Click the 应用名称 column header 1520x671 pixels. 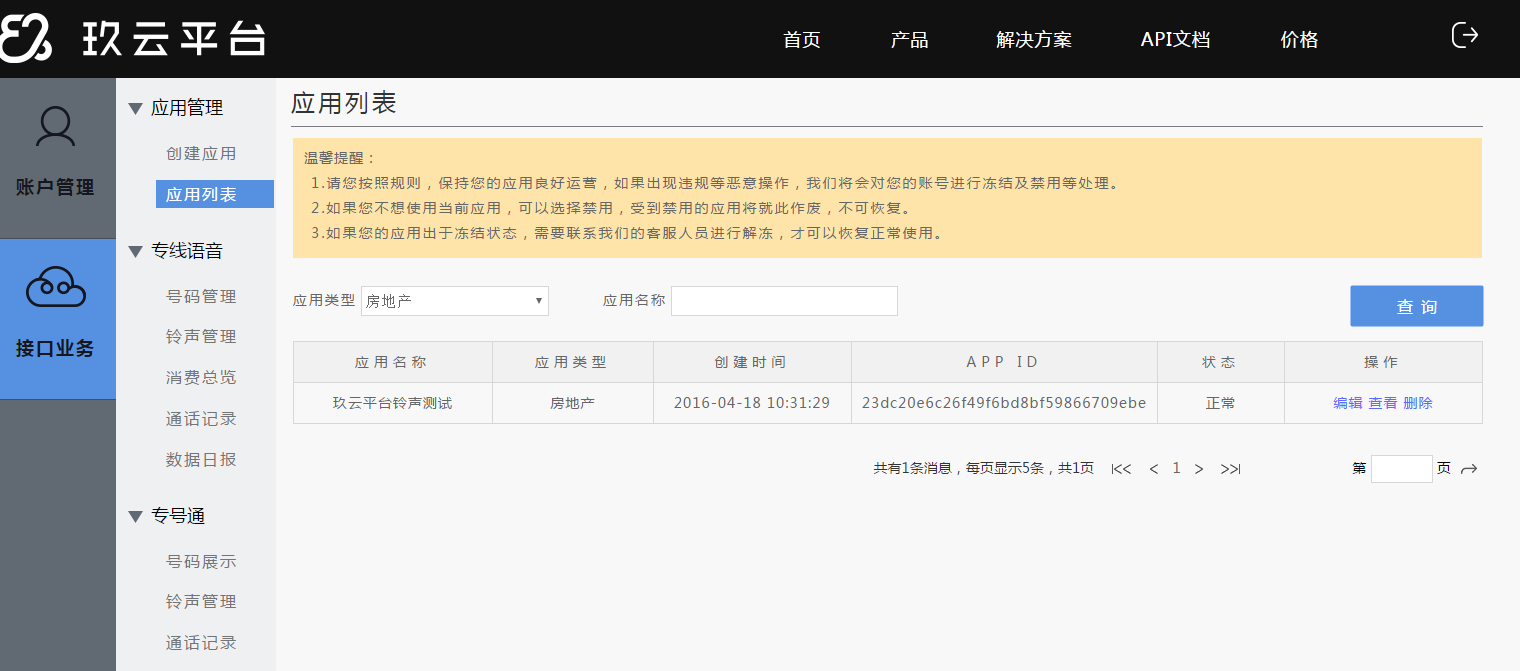tap(392, 362)
